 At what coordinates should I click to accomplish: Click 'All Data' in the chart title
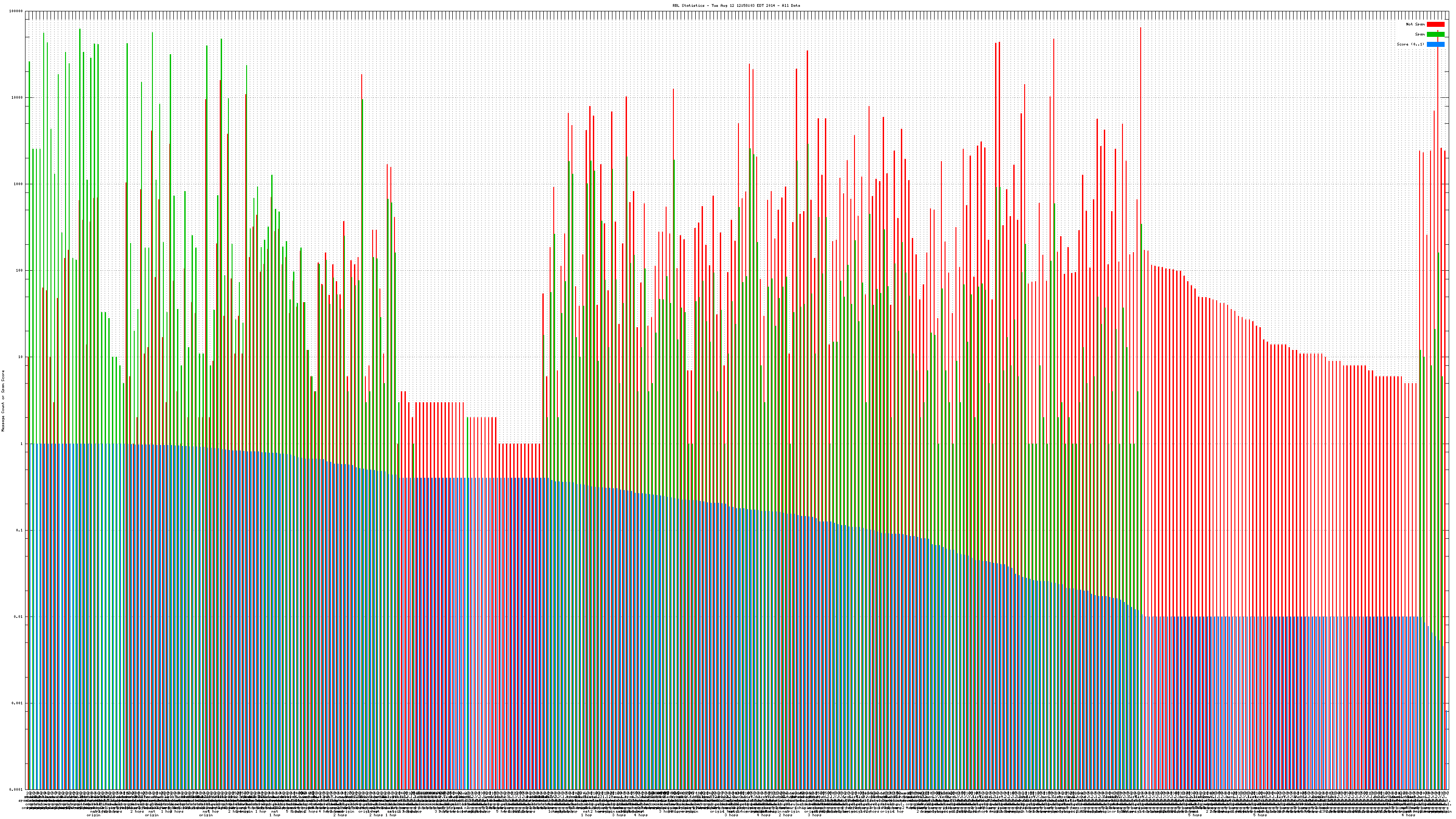[791, 5]
